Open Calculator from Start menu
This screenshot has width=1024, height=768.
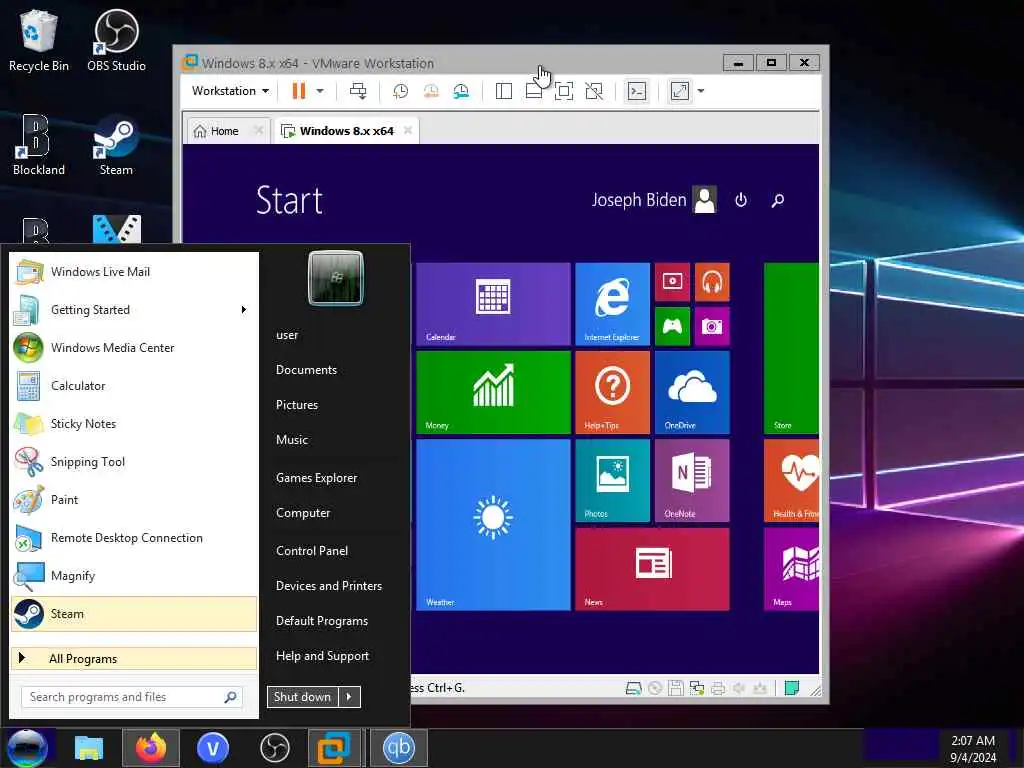(134, 385)
